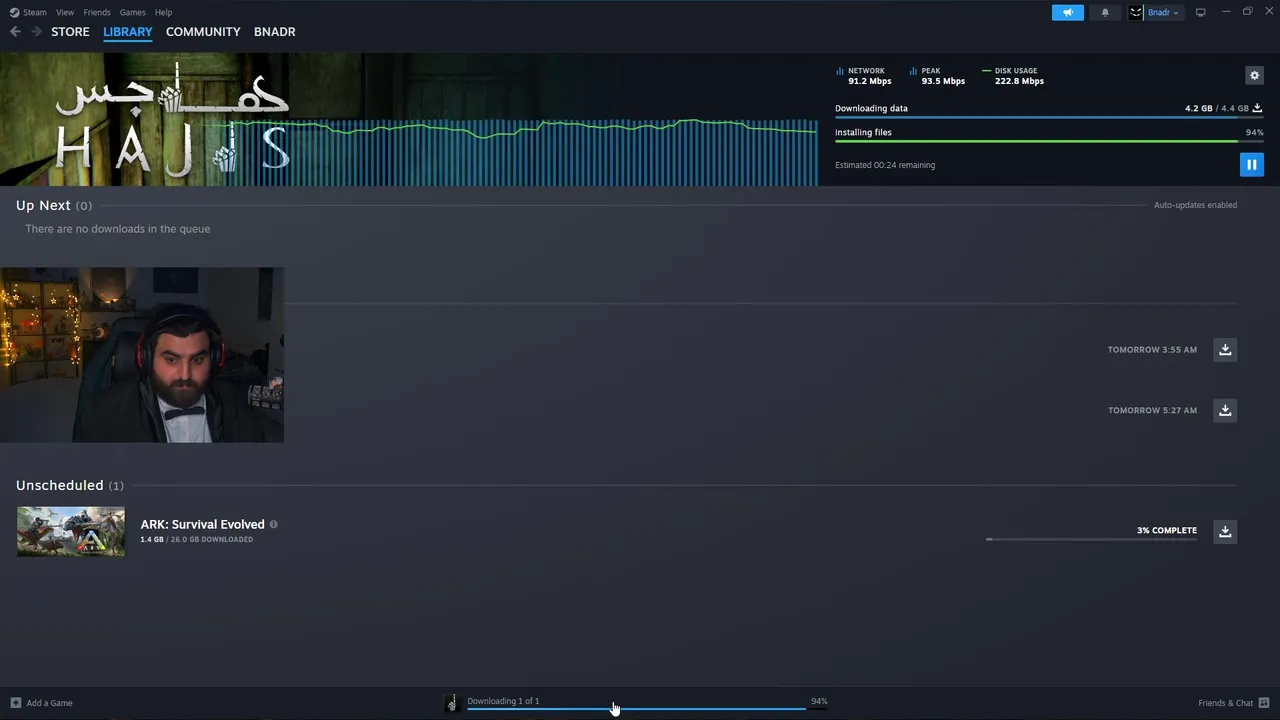Open the Friends menu
The image size is (1280, 720).
click(x=97, y=12)
